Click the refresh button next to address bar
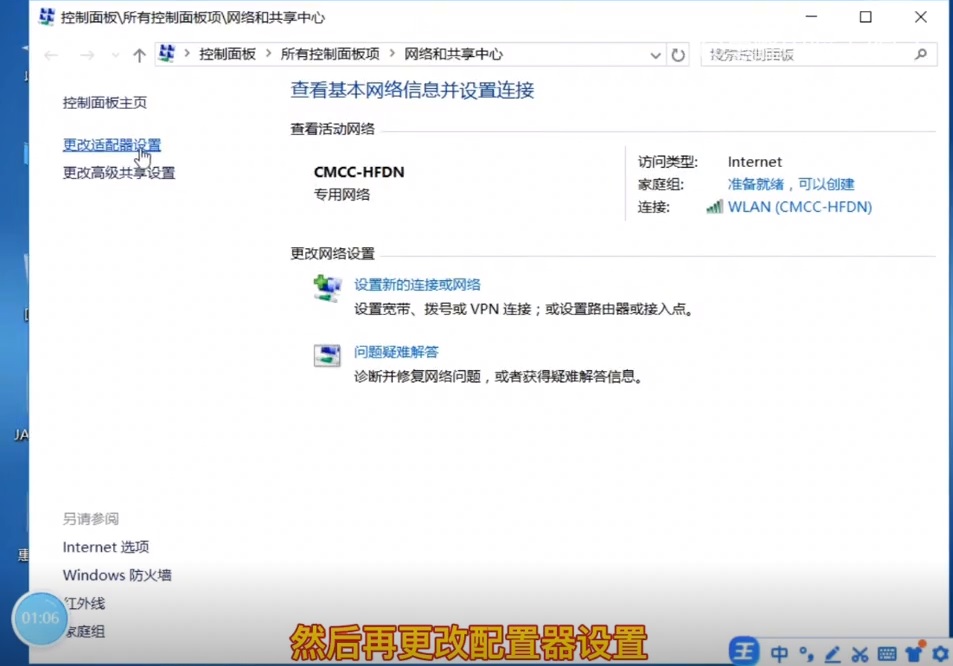The image size is (953, 666). click(x=678, y=55)
